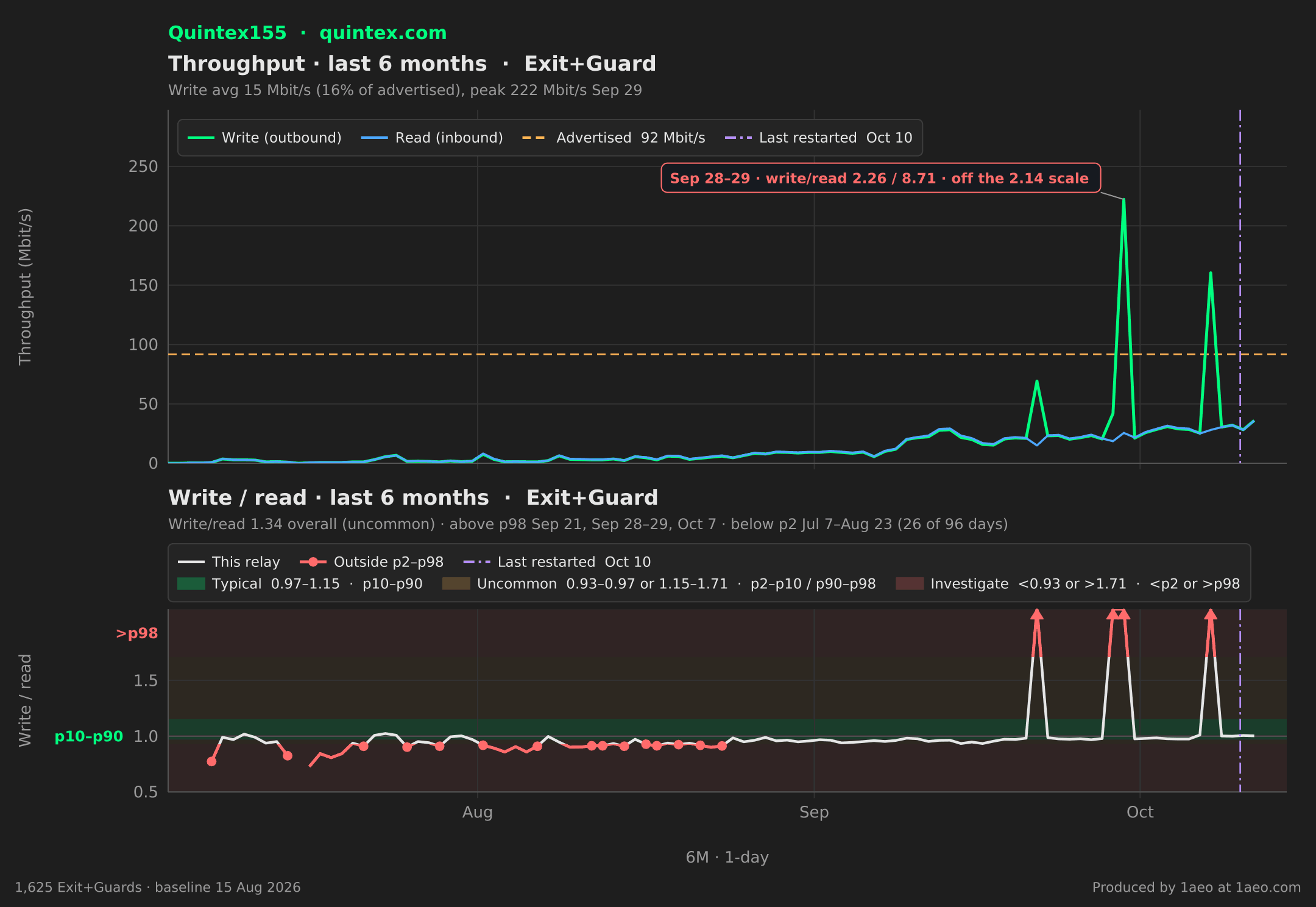Click the 'Read (inbound)' legend entry
Image resolution: width=1316 pixels, height=907 pixels.
pos(433,138)
